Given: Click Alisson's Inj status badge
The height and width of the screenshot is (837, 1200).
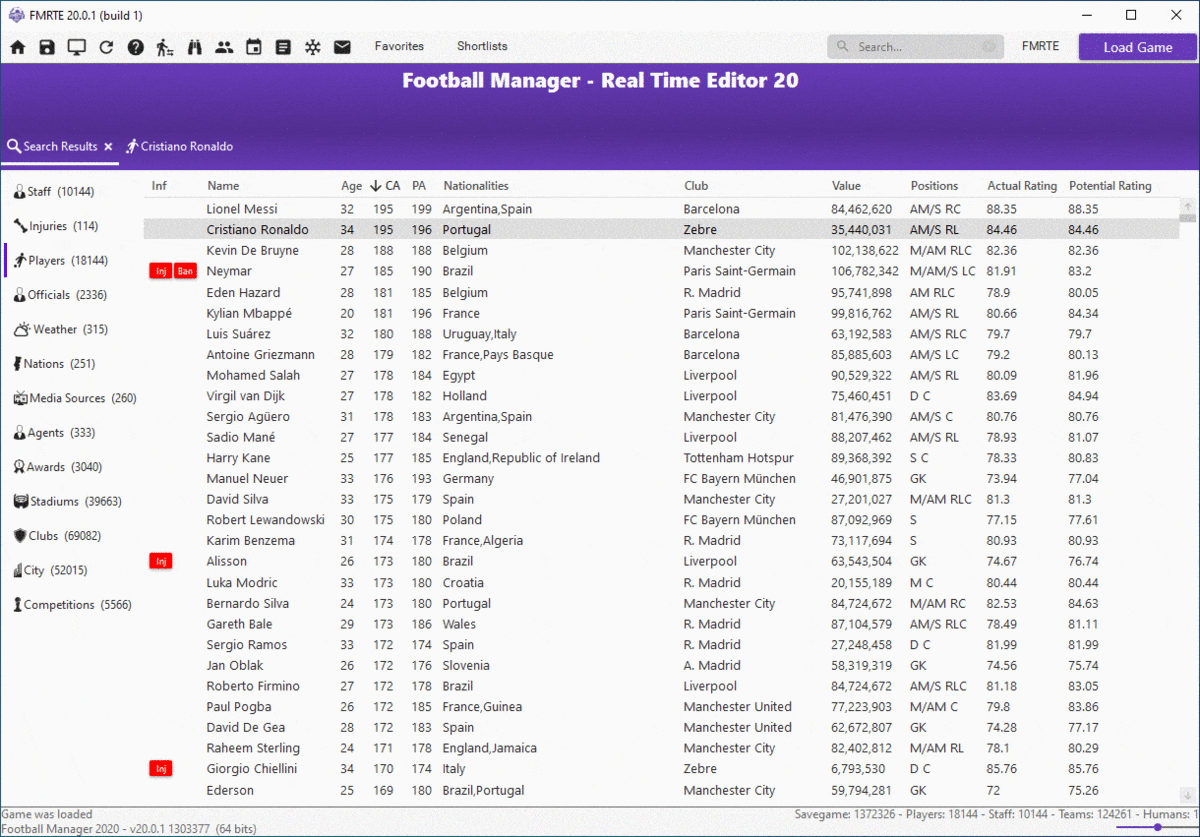Looking at the screenshot, I should click(x=160, y=561).
